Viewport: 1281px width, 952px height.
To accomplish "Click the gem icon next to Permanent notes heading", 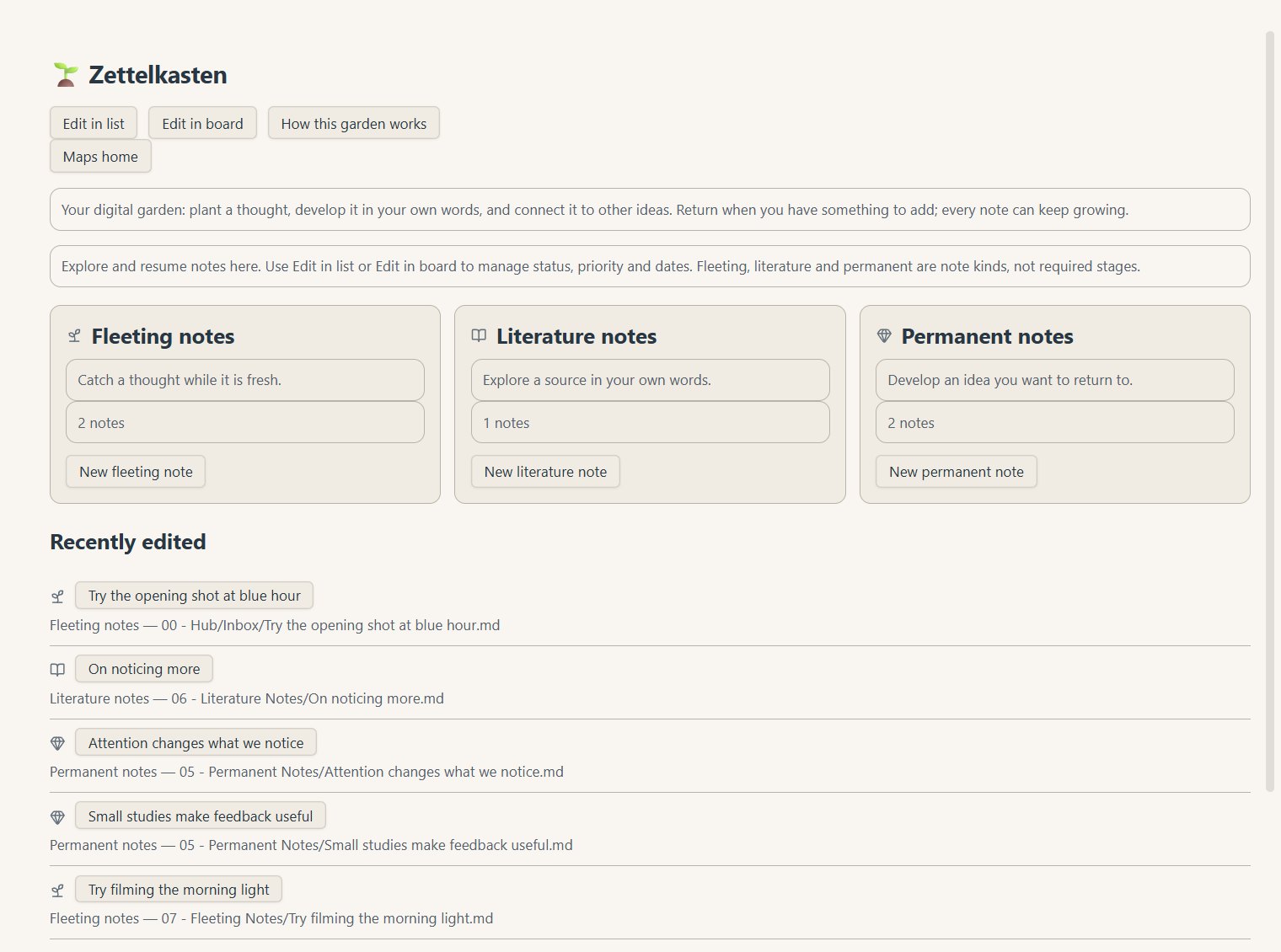I will click(884, 336).
